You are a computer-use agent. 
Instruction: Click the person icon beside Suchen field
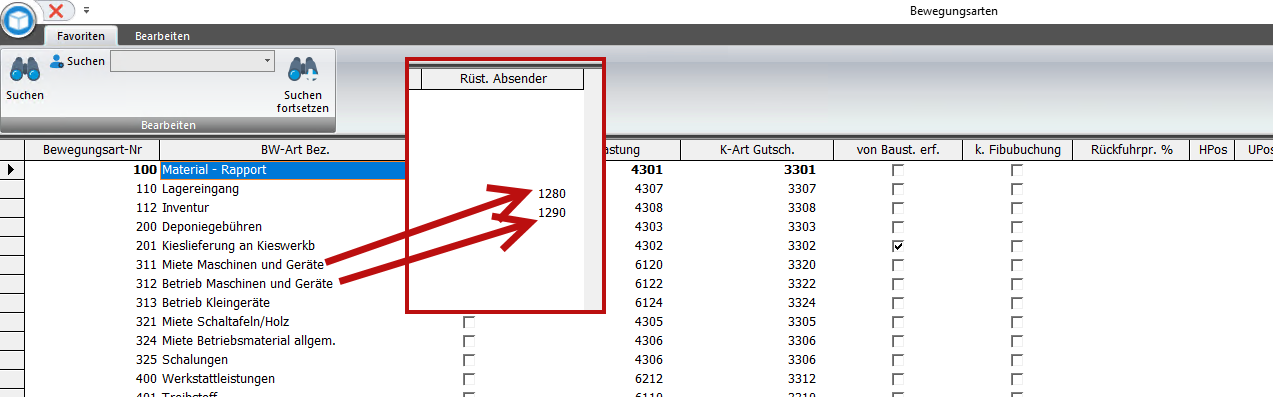[57, 61]
